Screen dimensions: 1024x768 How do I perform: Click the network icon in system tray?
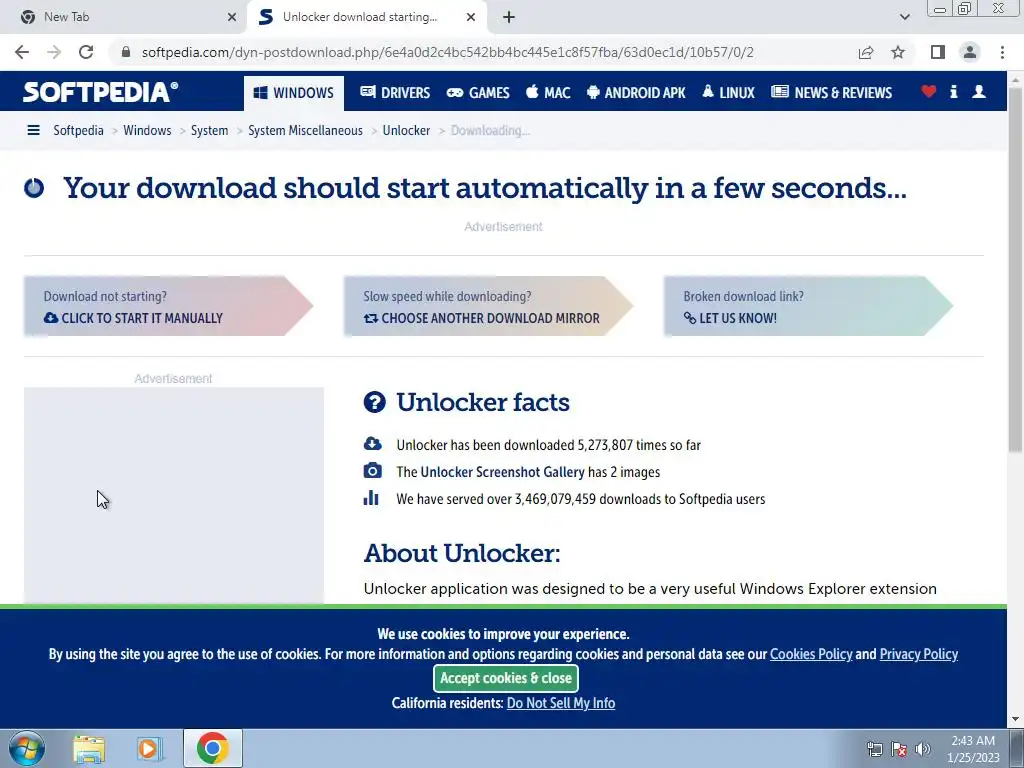click(874, 749)
